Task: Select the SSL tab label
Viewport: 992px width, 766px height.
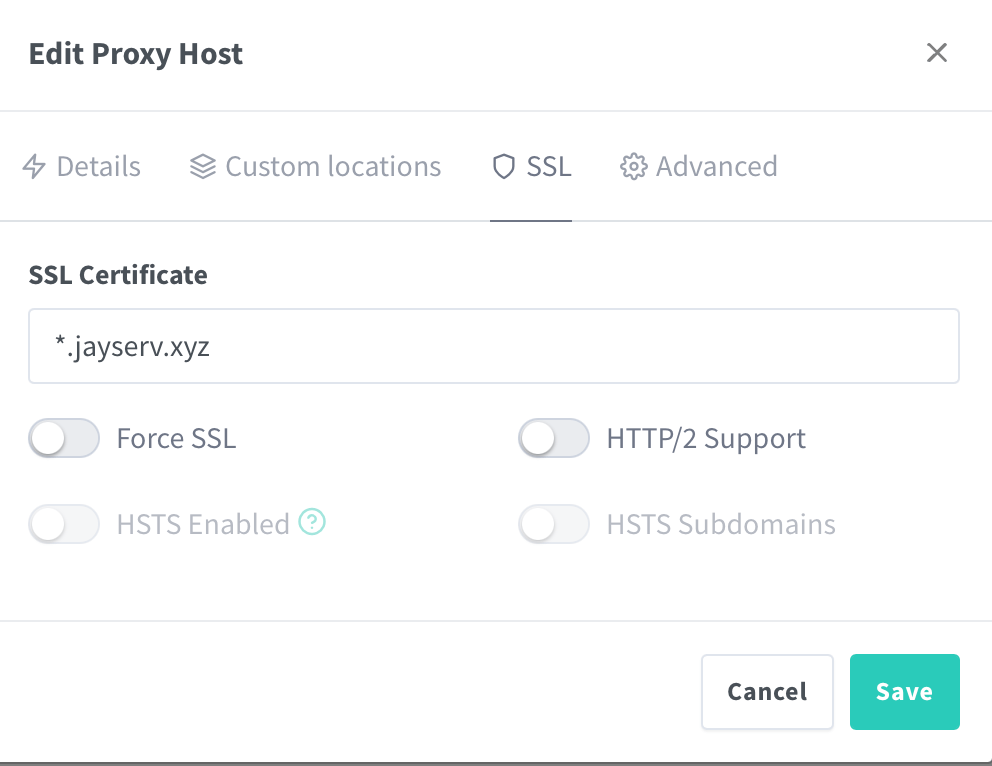Action: click(549, 166)
